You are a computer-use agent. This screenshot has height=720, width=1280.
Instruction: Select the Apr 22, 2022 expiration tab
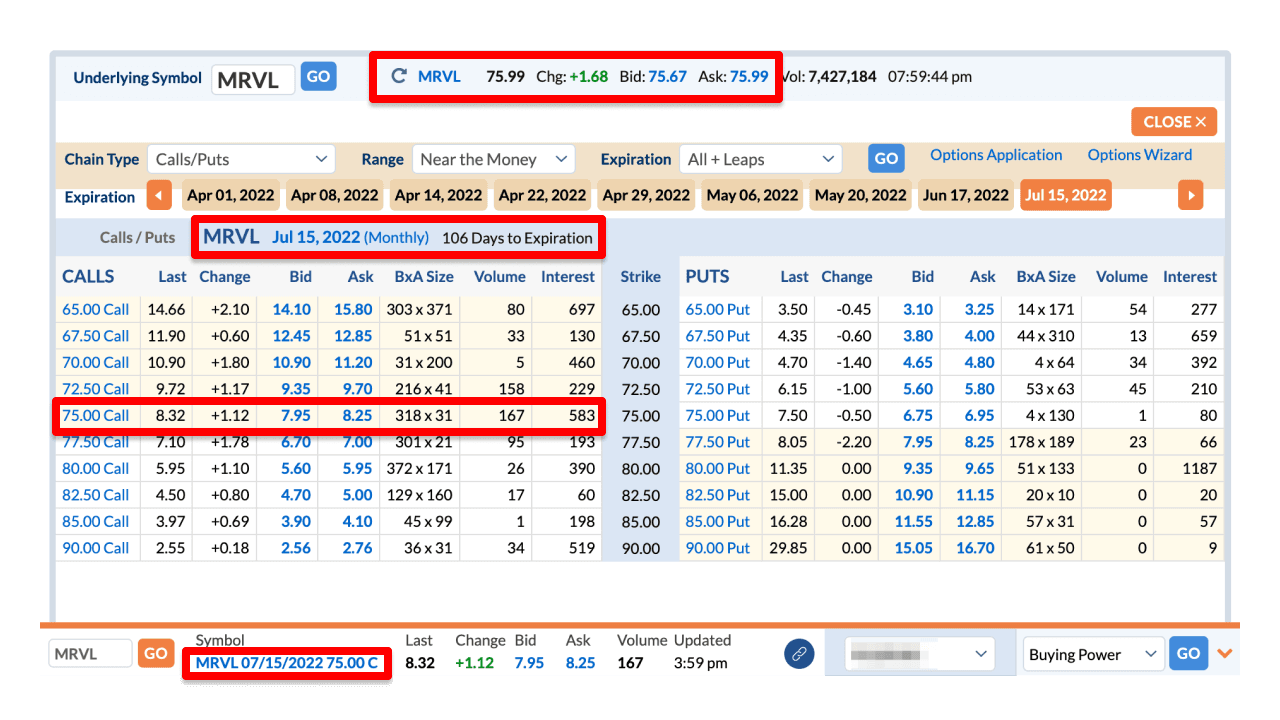tap(542, 195)
